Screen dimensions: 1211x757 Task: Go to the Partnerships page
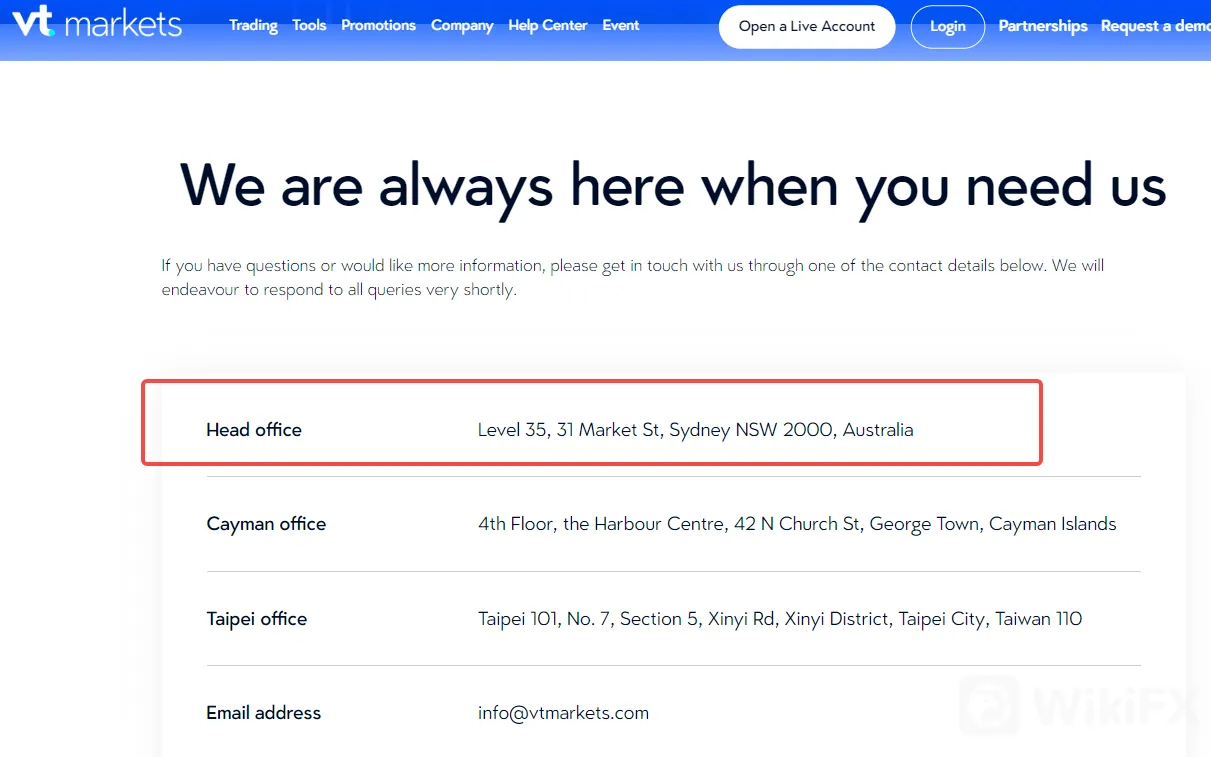tap(1043, 26)
